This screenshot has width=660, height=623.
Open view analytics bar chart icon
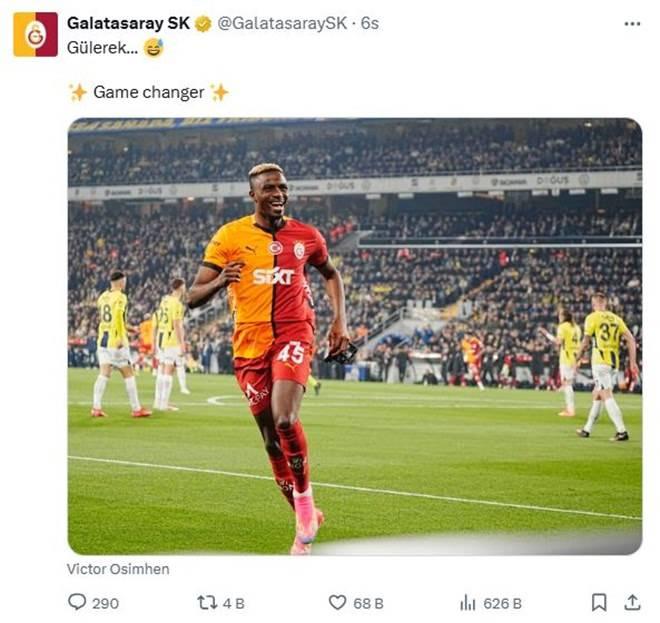[468, 603]
